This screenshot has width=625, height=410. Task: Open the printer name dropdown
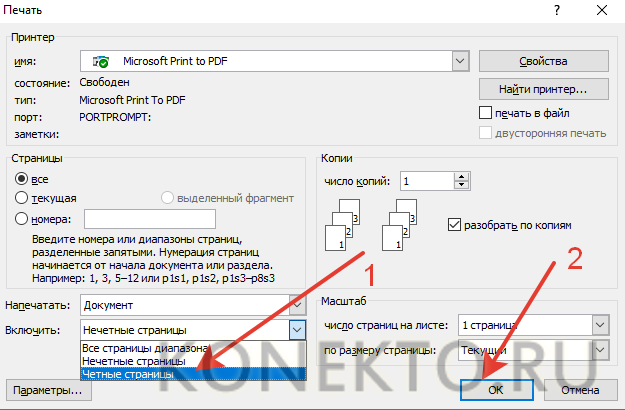click(459, 61)
